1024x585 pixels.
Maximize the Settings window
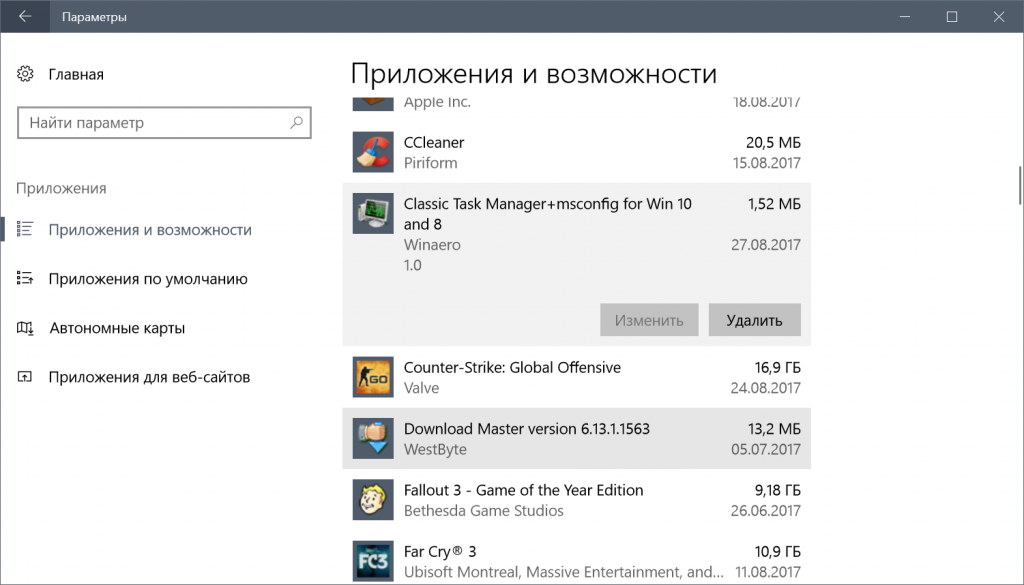click(952, 17)
